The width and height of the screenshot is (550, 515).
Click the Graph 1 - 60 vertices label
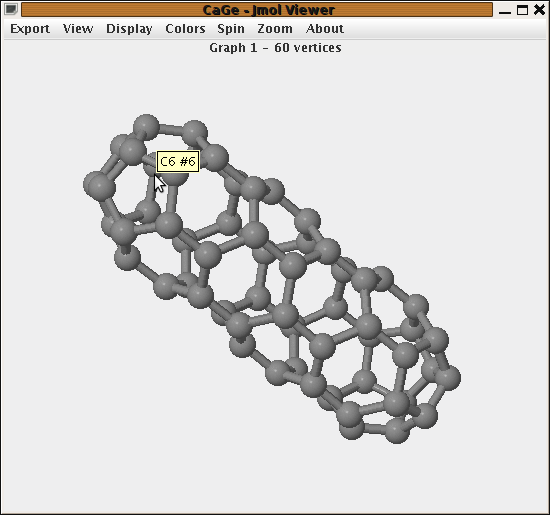(275, 48)
